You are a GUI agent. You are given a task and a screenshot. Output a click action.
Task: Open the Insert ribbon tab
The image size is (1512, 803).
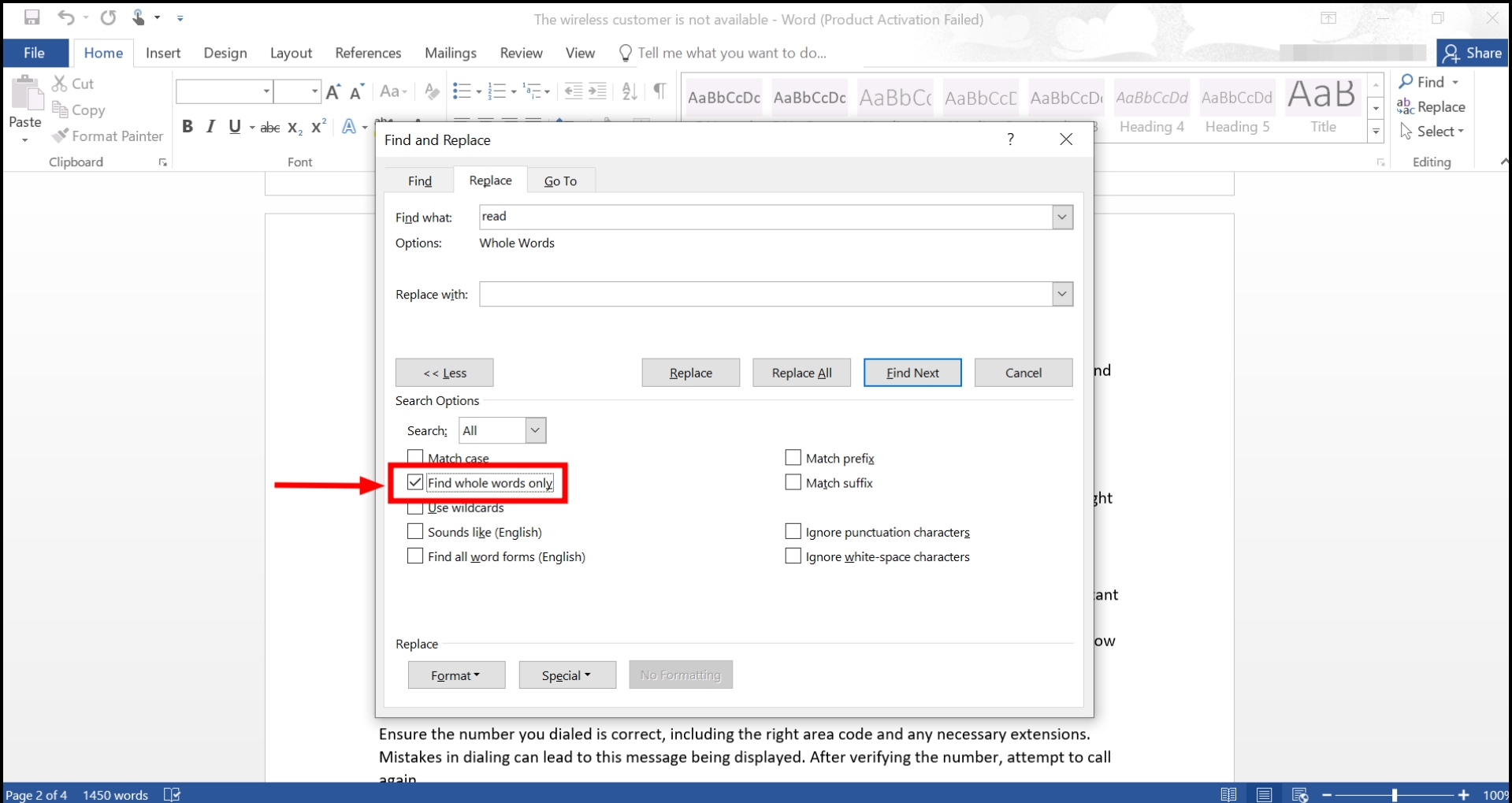[163, 53]
